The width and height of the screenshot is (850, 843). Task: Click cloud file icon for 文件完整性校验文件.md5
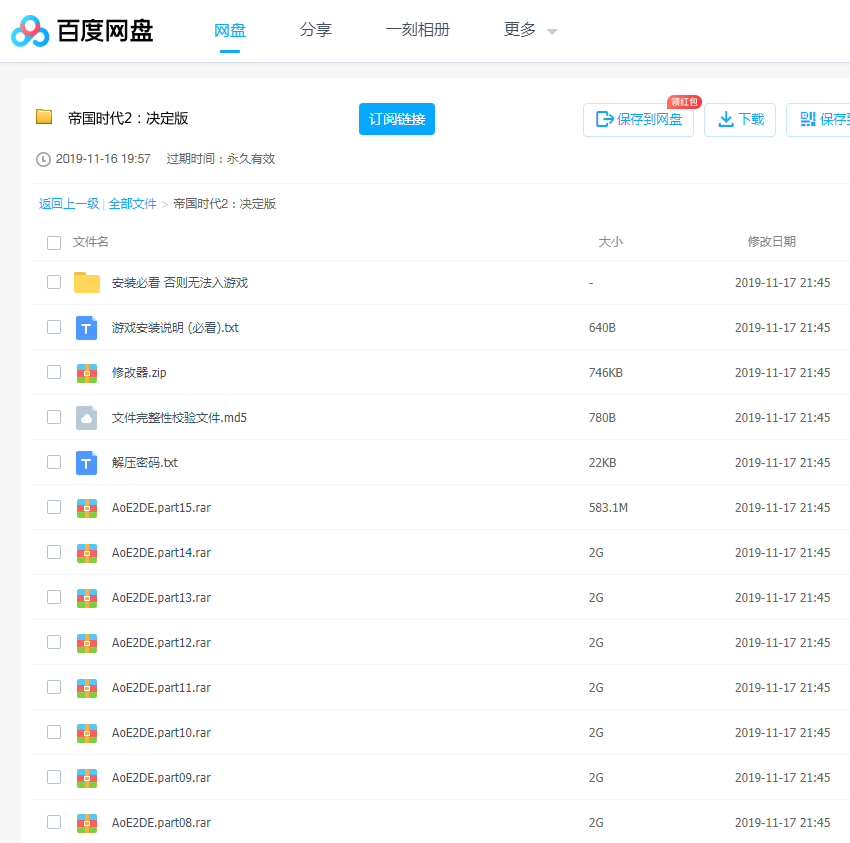(x=86, y=418)
